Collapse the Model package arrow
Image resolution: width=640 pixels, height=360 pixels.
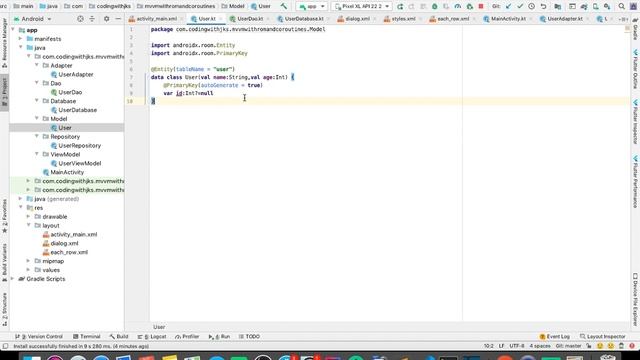[x=37, y=119]
